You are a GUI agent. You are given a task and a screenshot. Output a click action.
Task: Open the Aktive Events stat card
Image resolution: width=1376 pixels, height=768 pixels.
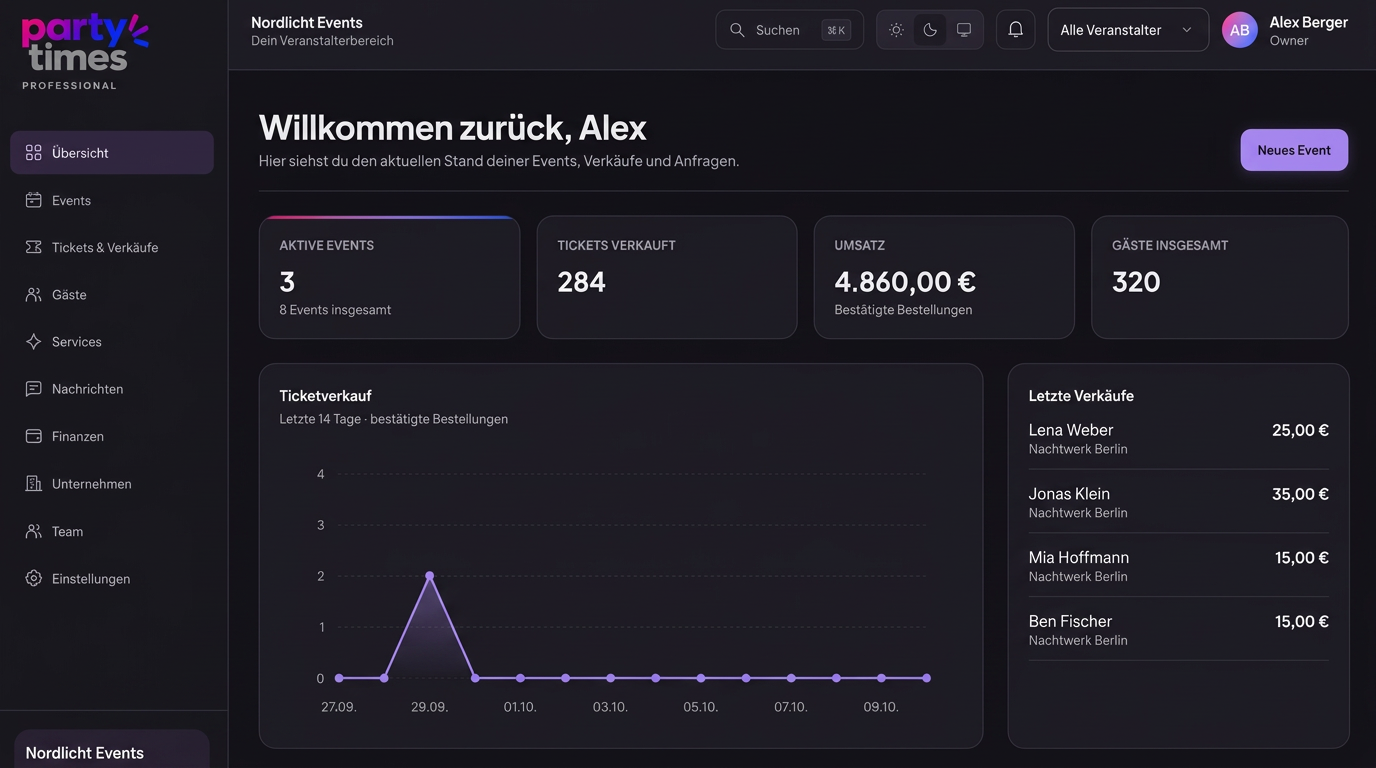[x=389, y=277]
